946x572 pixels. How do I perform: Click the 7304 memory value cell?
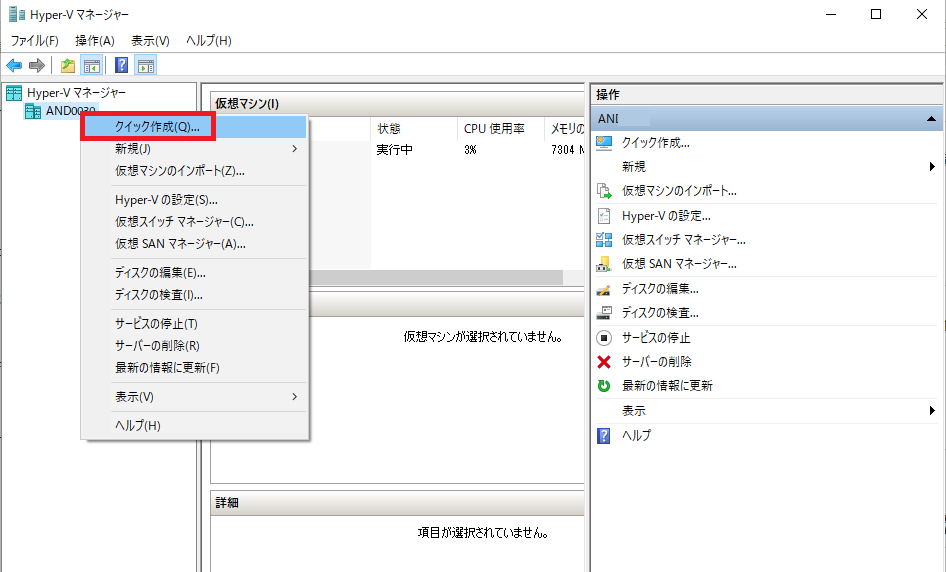tap(567, 150)
